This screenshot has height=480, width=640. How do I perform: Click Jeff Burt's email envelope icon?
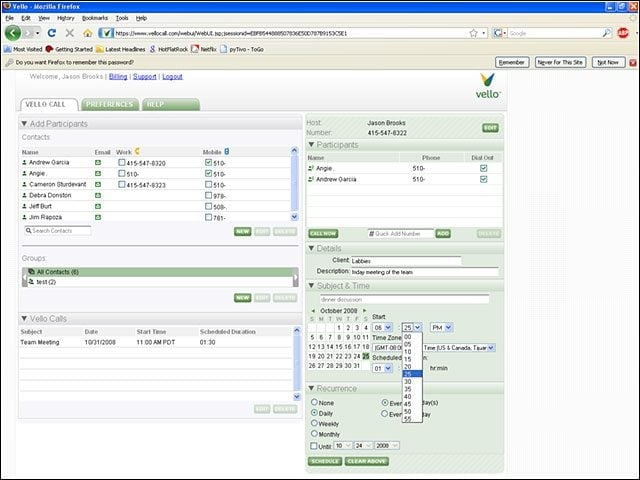[x=98, y=207]
